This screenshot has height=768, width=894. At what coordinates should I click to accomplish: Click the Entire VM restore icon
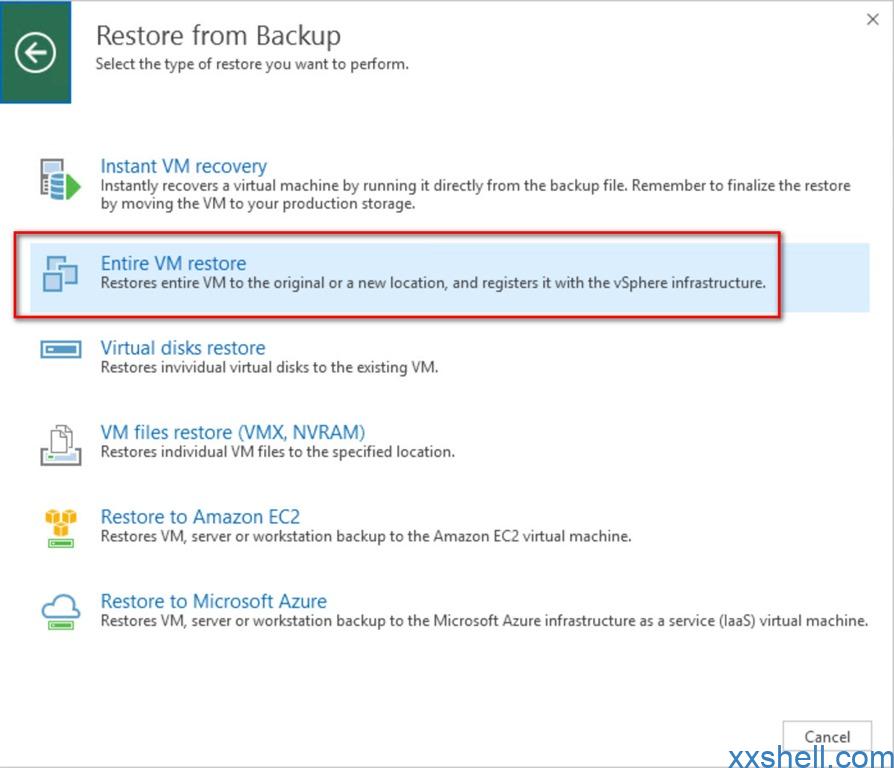(60, 274)
